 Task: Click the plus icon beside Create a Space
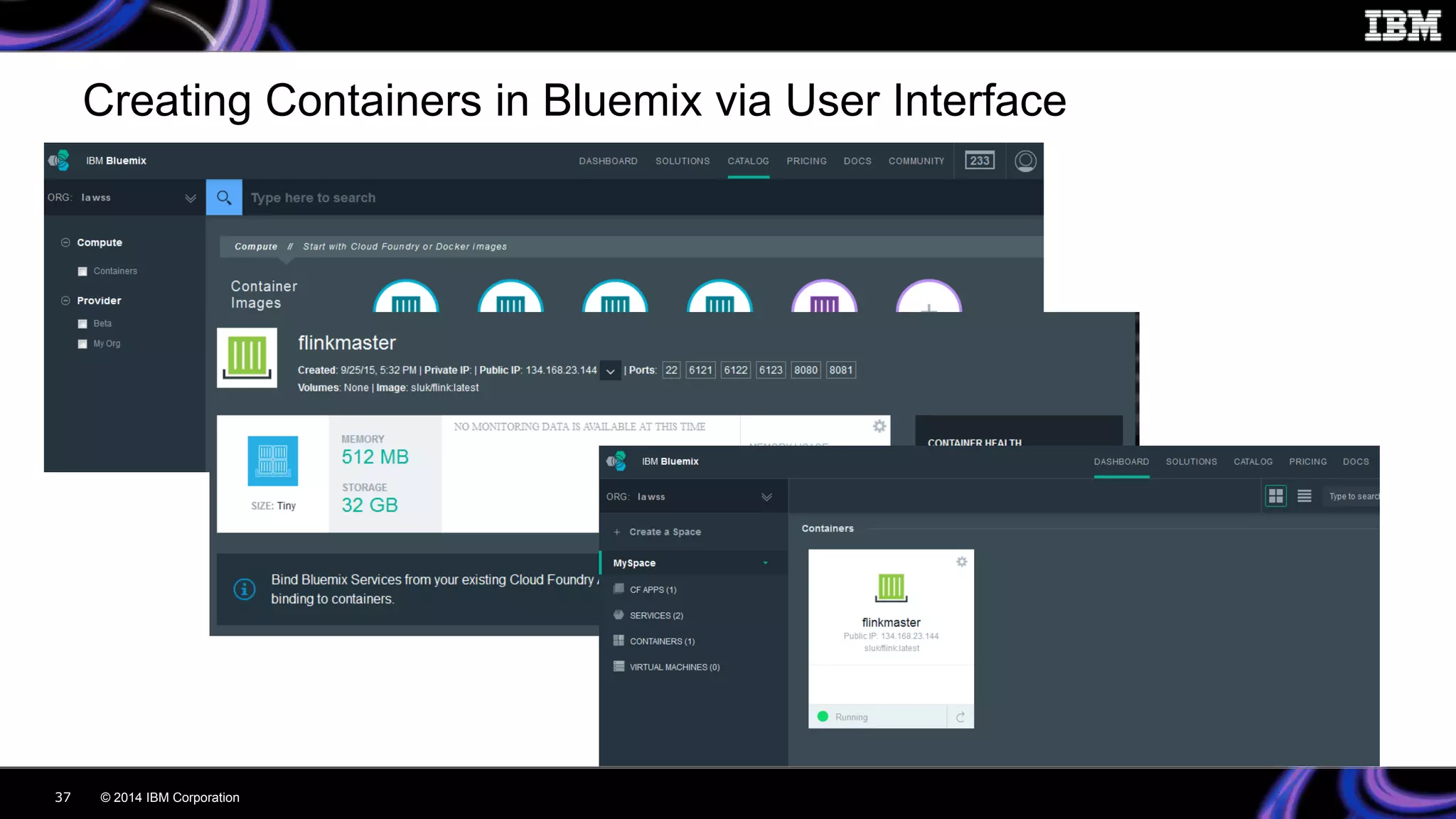coord(617,532)
